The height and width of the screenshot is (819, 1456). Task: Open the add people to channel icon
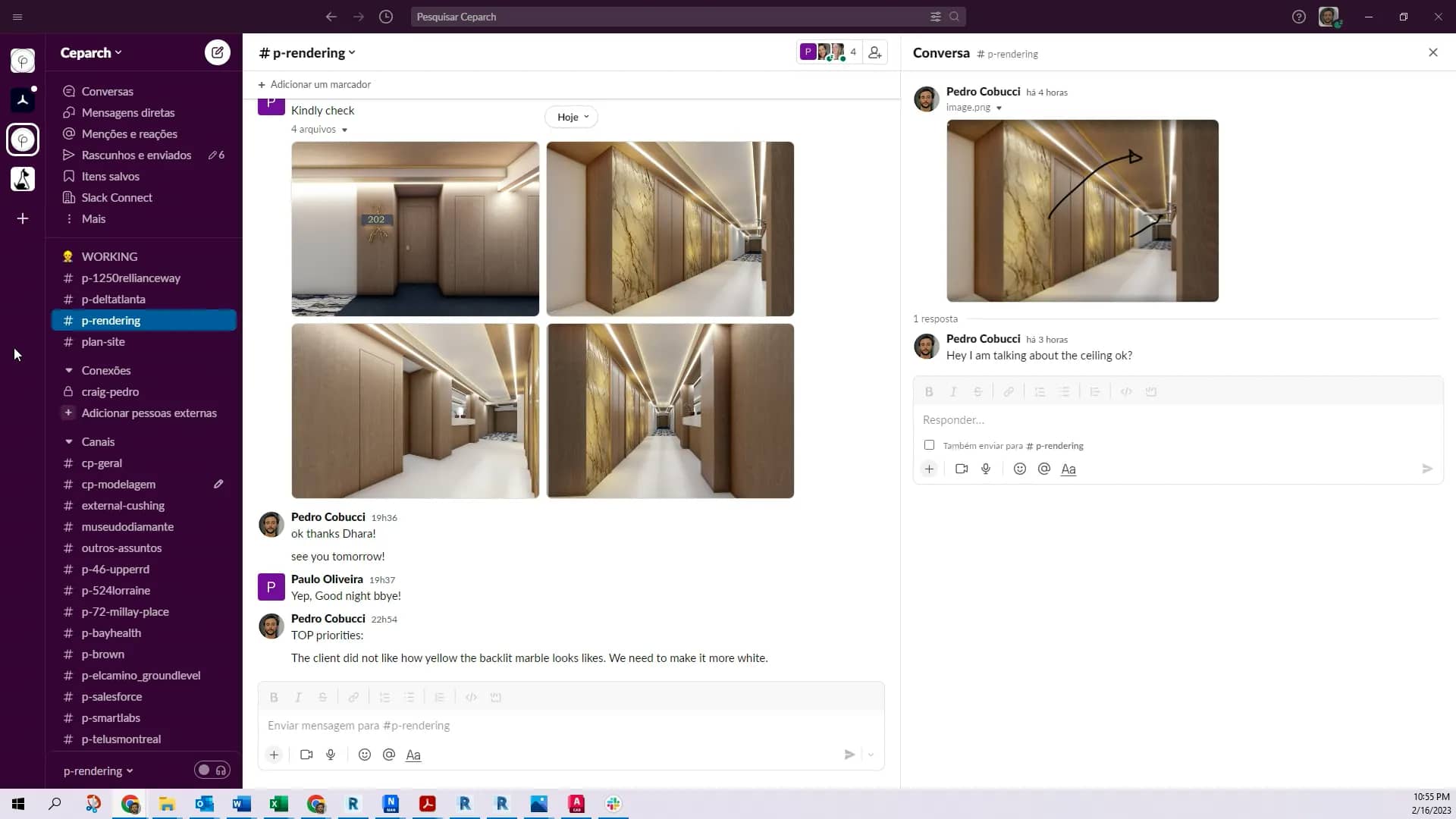point(875,52)
